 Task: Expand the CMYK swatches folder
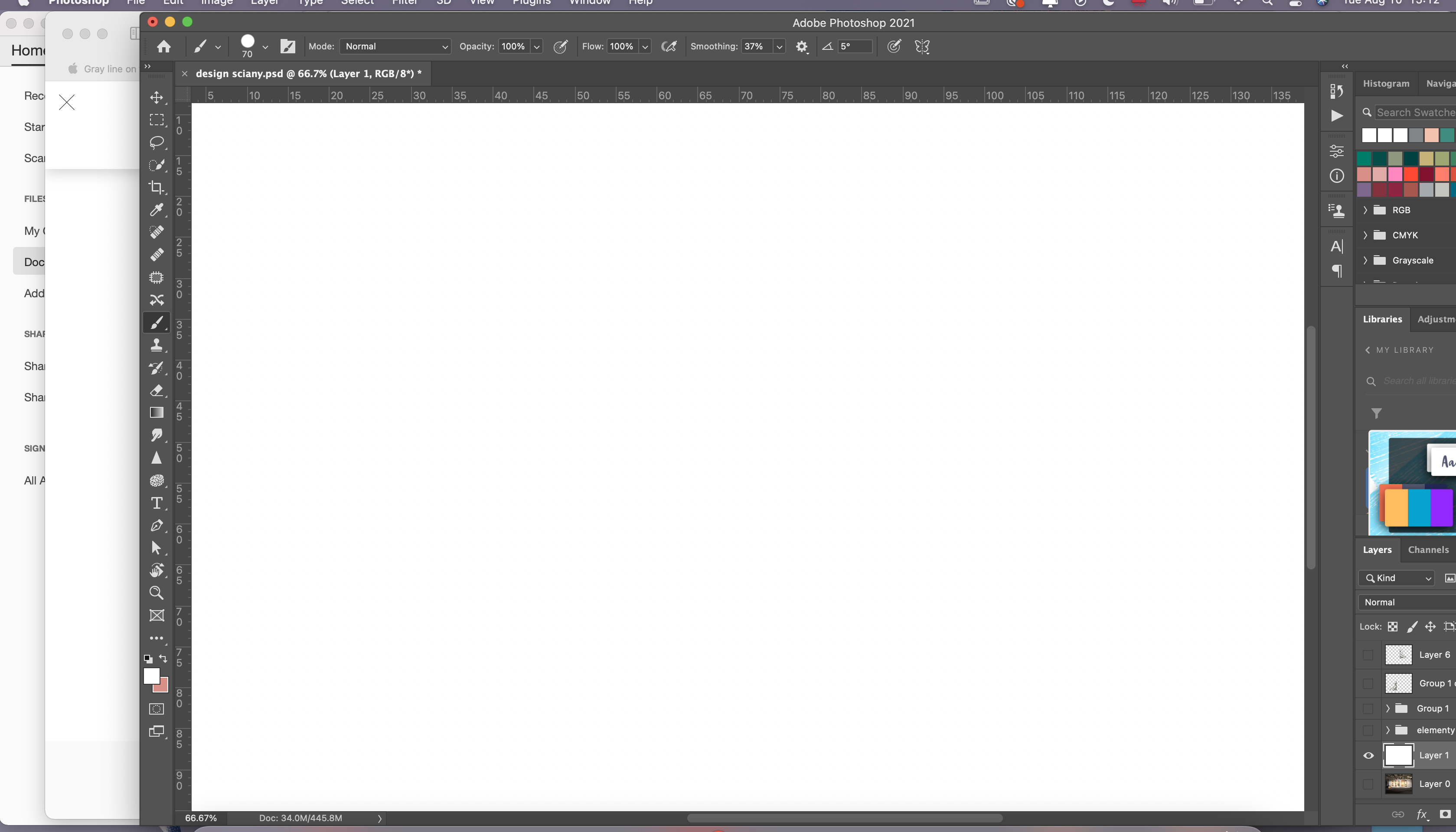click(x=1365, y=235)
